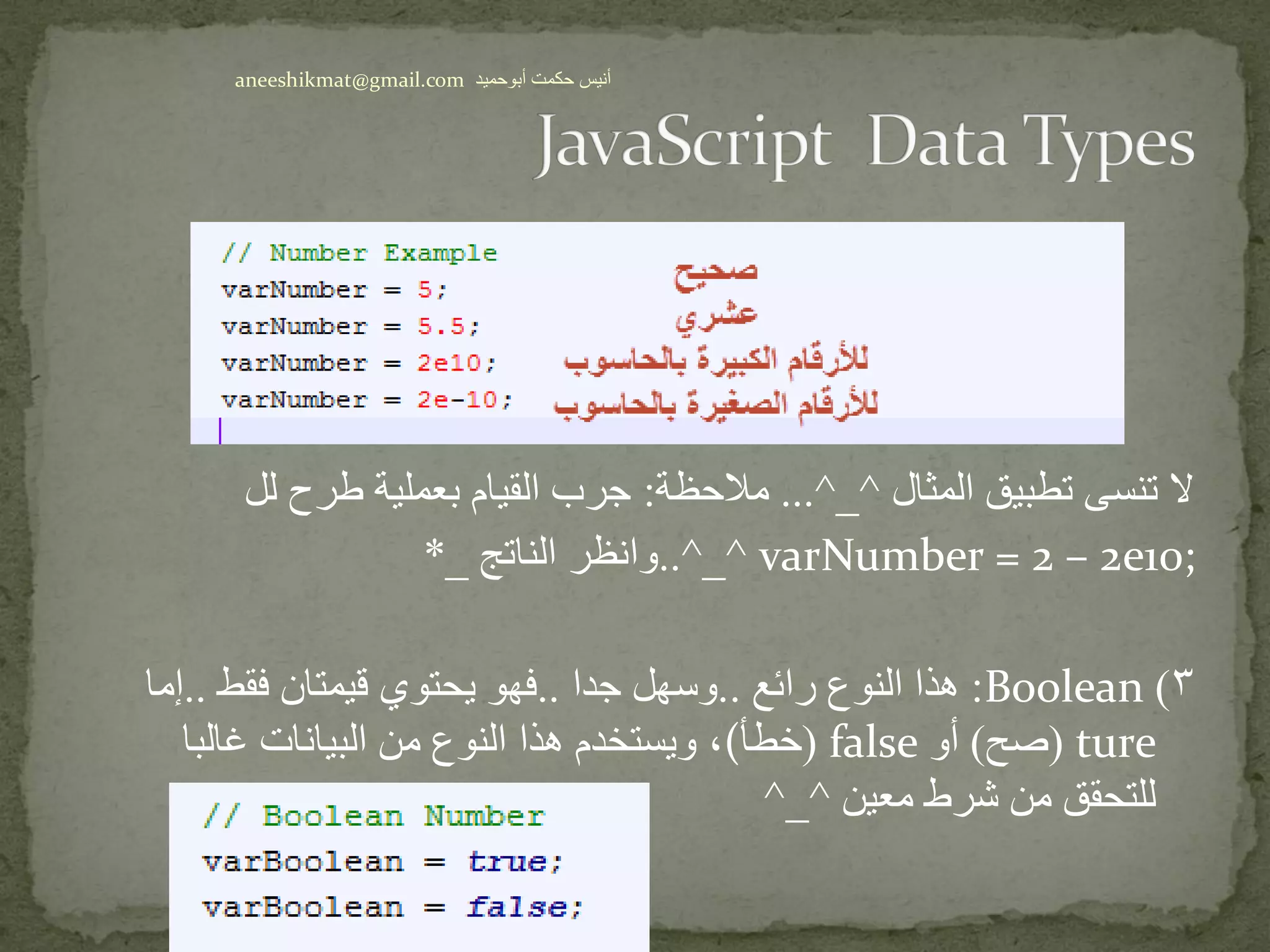The width and height of the screenshot is (1270, 952).
Task: Click the '// Boolean Number' comment line
Action: pyautogui.click(x=374, y=816)
